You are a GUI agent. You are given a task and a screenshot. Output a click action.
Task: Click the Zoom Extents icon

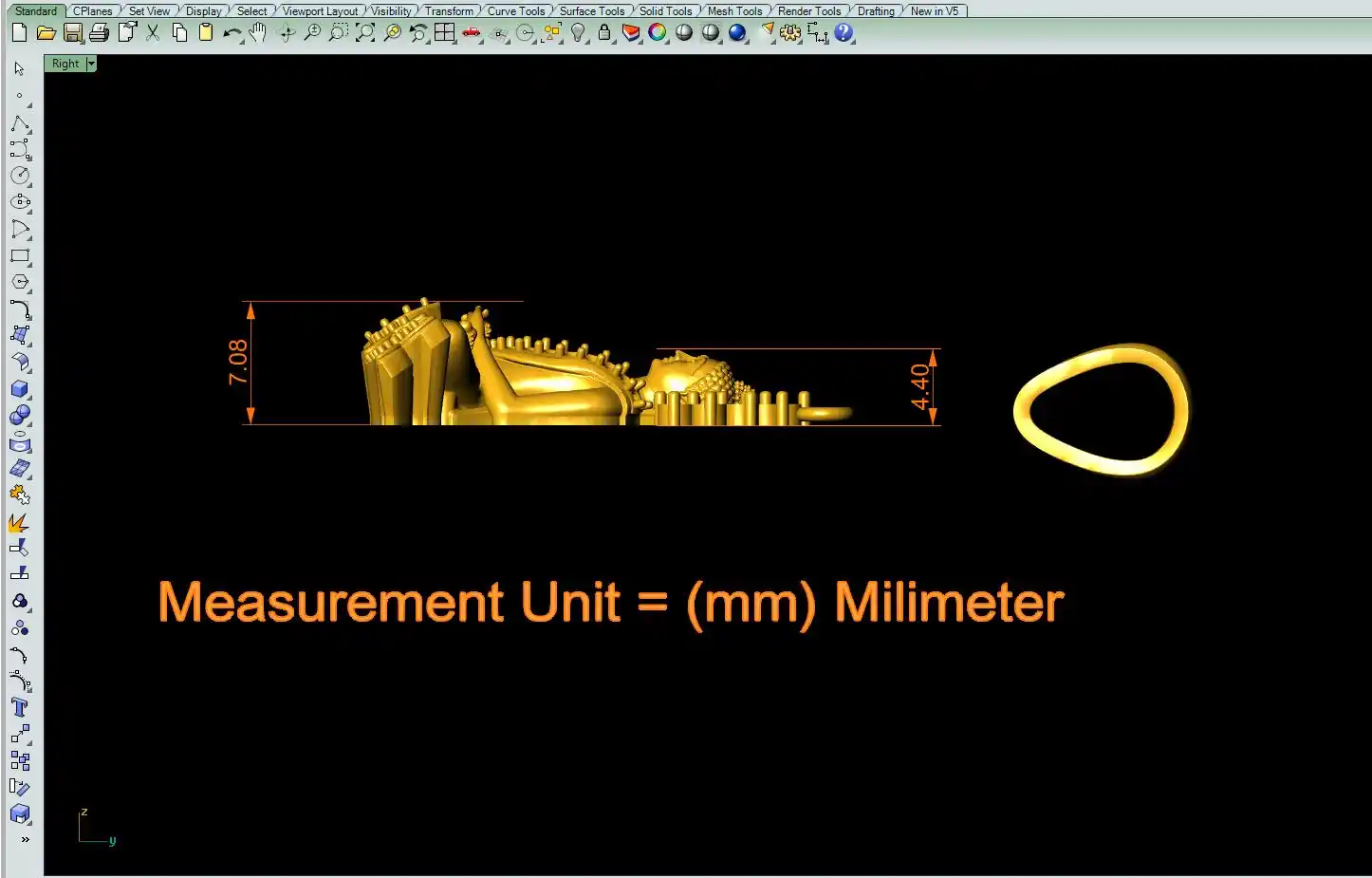[364, 33]
